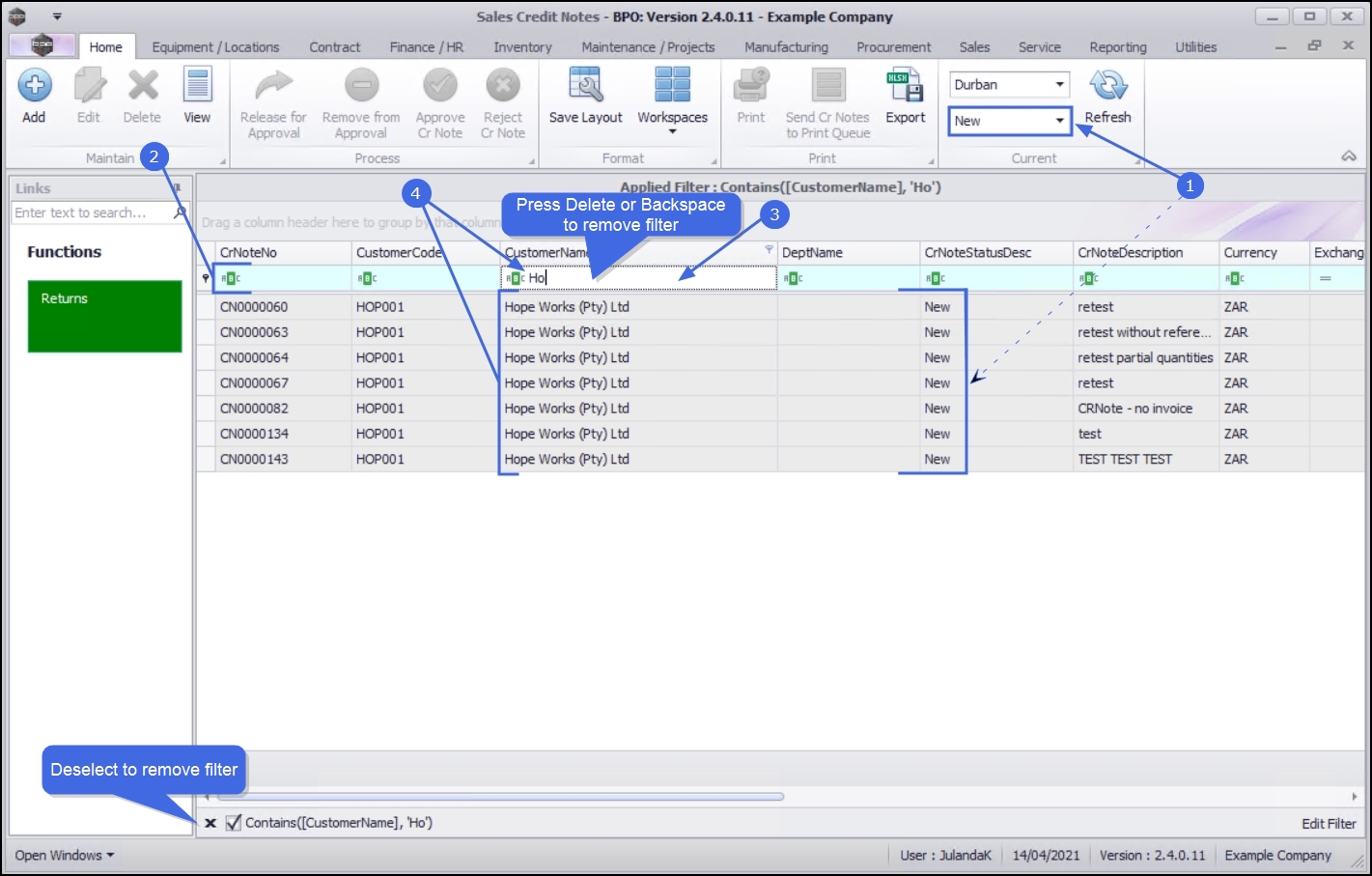Click the Save Layout icon
The image size is (1372, 876).
(586, 86)
